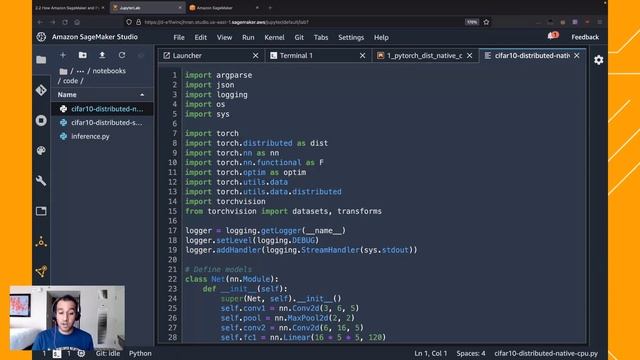
Task: Click the Python language status item
Action: pyautogui.click(x=140, y=353)
